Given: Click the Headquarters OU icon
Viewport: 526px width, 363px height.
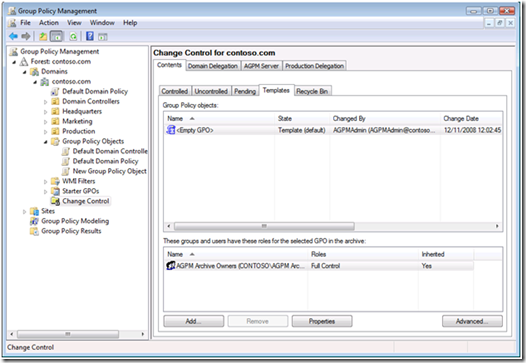Looking at the screenshot, I should coord(55,111).
